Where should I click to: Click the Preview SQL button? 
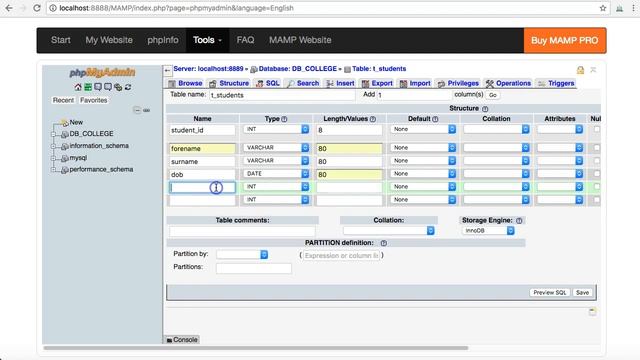coord(549,293)
